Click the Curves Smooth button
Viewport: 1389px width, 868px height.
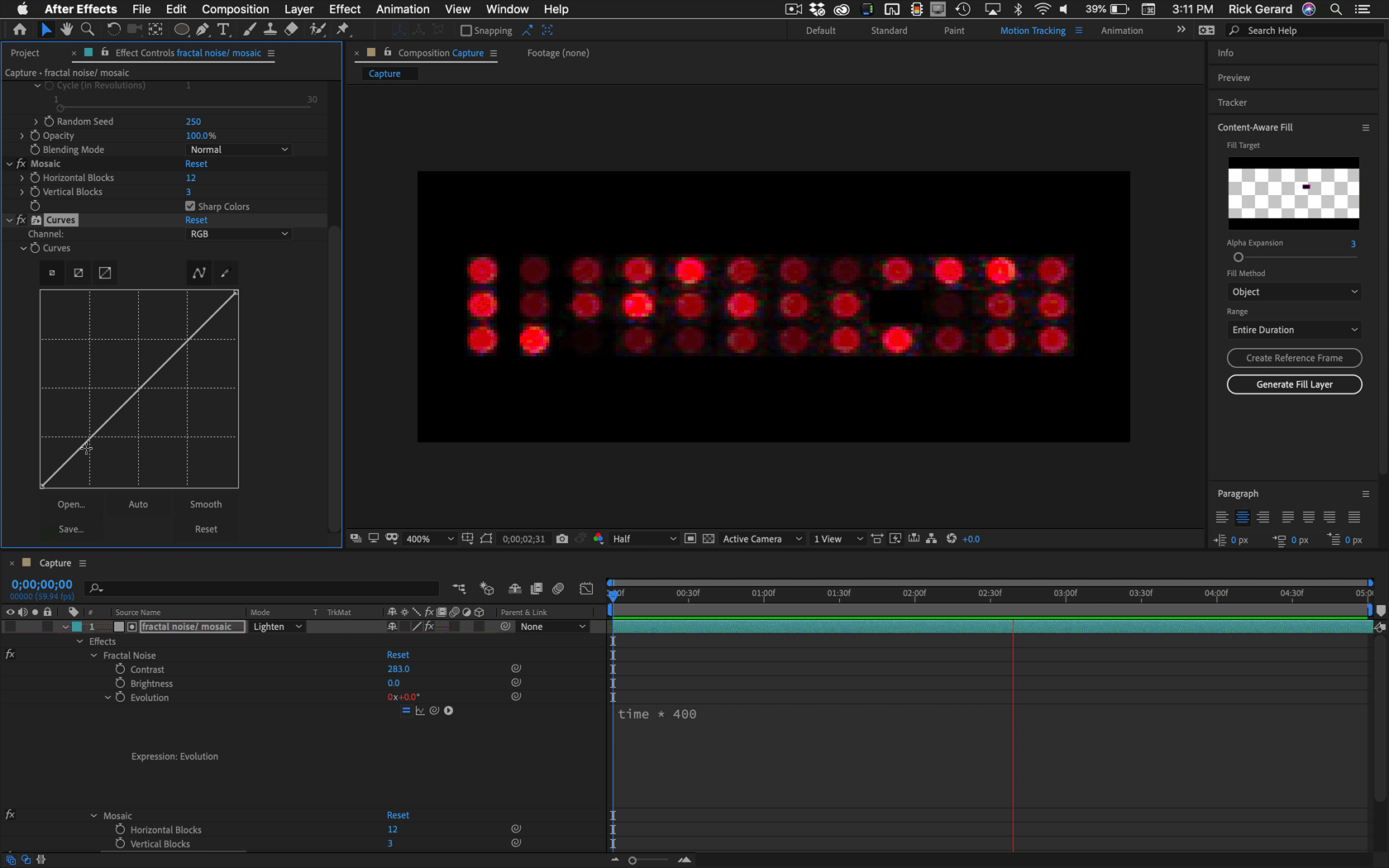click(206, 504)
